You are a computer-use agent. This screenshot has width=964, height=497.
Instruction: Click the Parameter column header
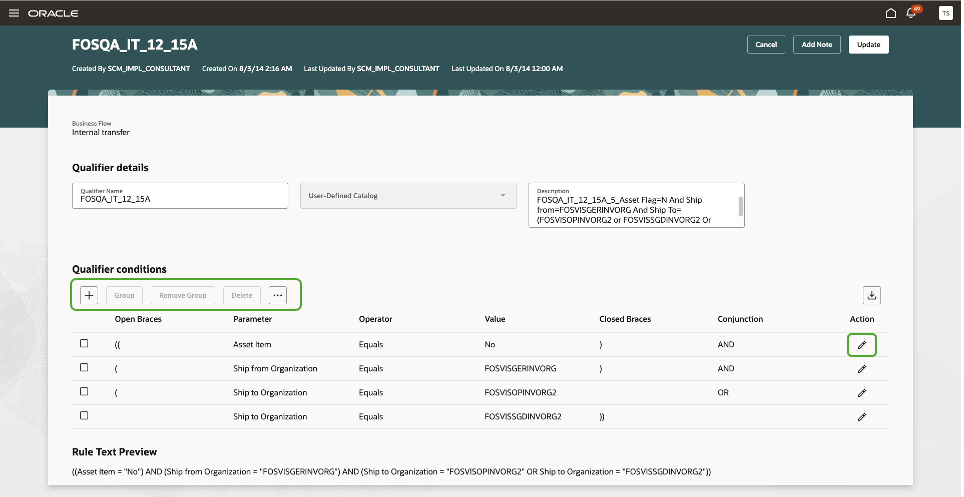[x=252, y=319]
